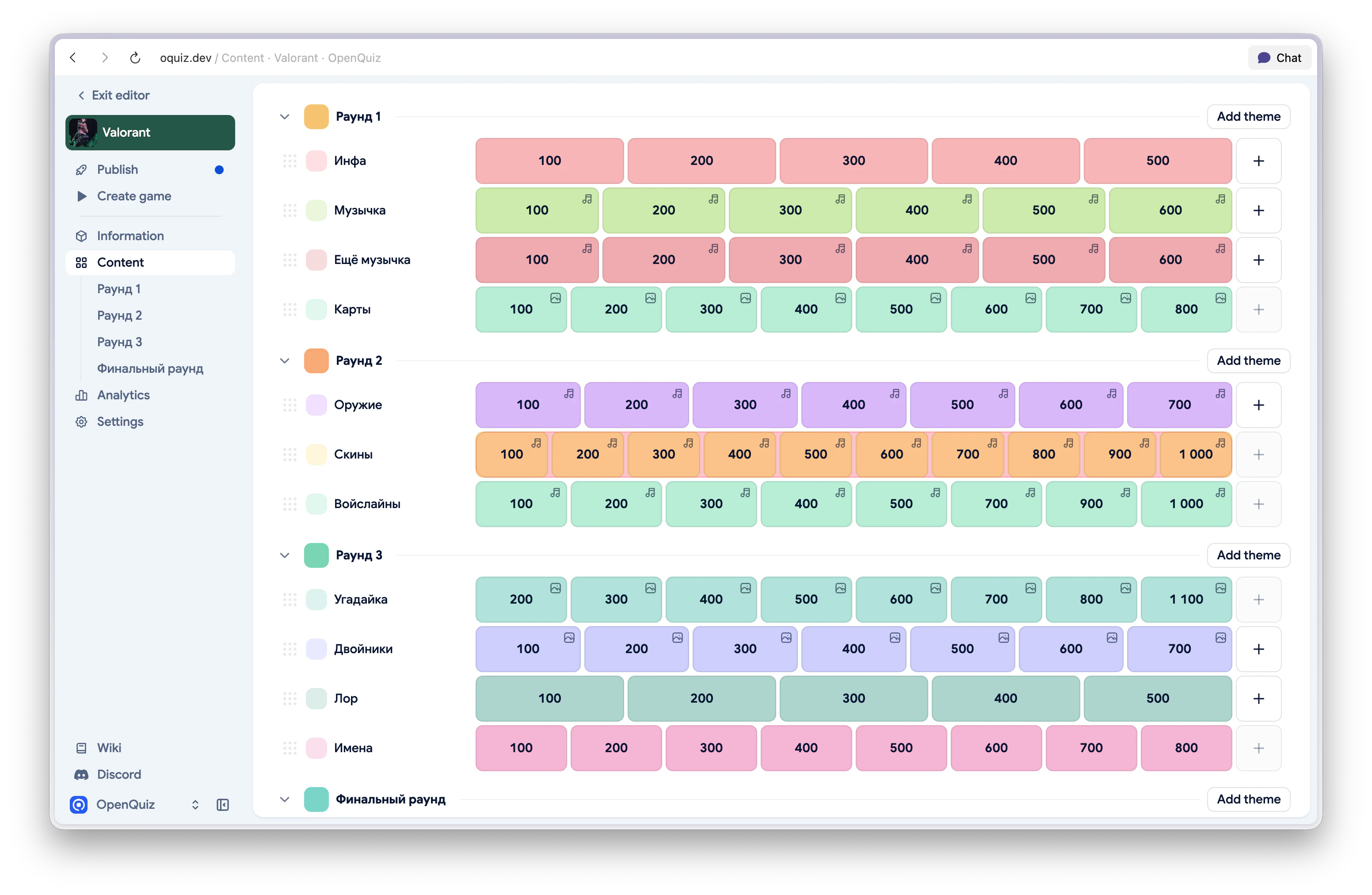Collapse sidebar using the panel toggle icon

coord(222,804)
